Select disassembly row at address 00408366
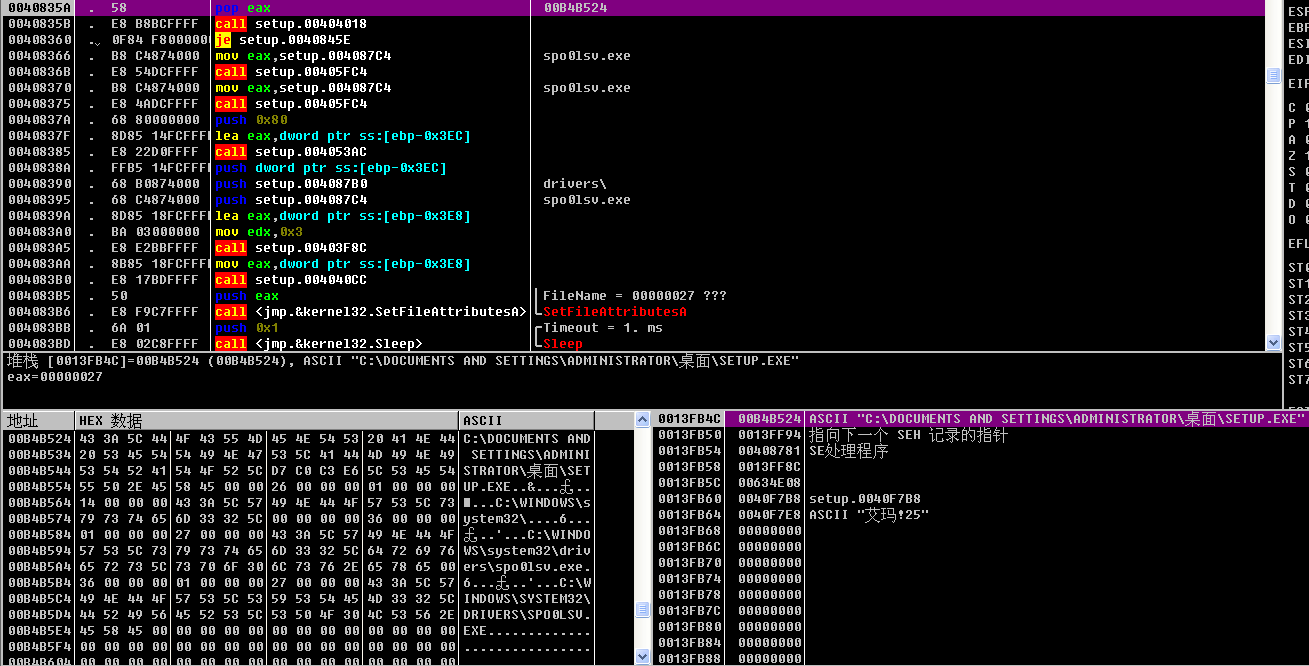The height and width of the screenshot is (666, 1309). click(x=632, y=56)
